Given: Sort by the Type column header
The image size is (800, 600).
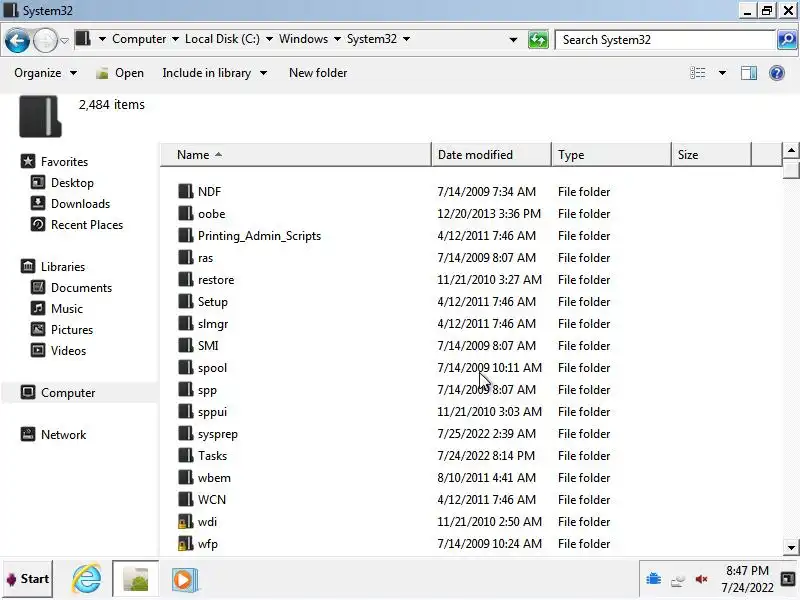Looking at the screenshot, I should (611, 155).
